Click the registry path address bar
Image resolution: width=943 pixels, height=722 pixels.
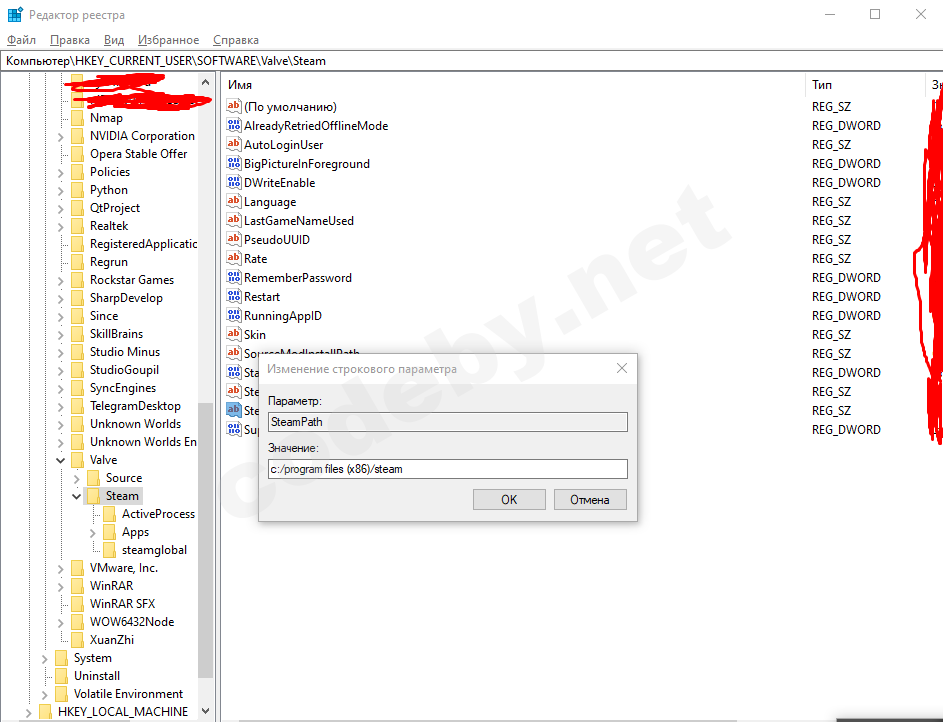[472, 61]
